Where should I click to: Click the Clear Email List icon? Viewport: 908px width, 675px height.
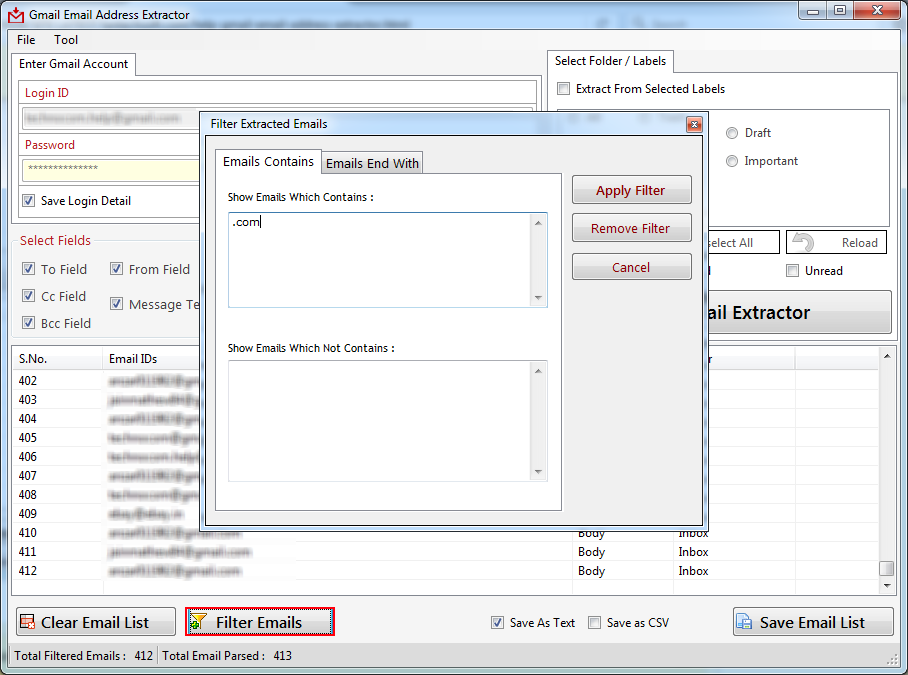[27, 622]
